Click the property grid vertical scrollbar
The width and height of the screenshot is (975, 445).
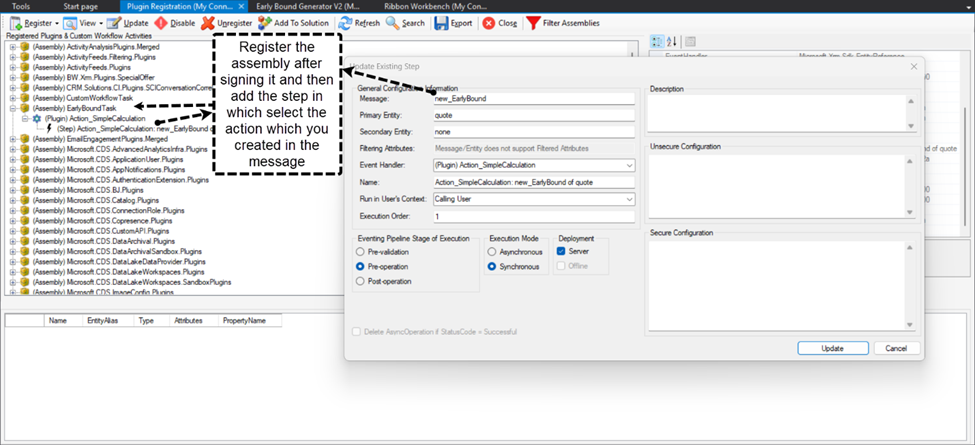point(966,168)
